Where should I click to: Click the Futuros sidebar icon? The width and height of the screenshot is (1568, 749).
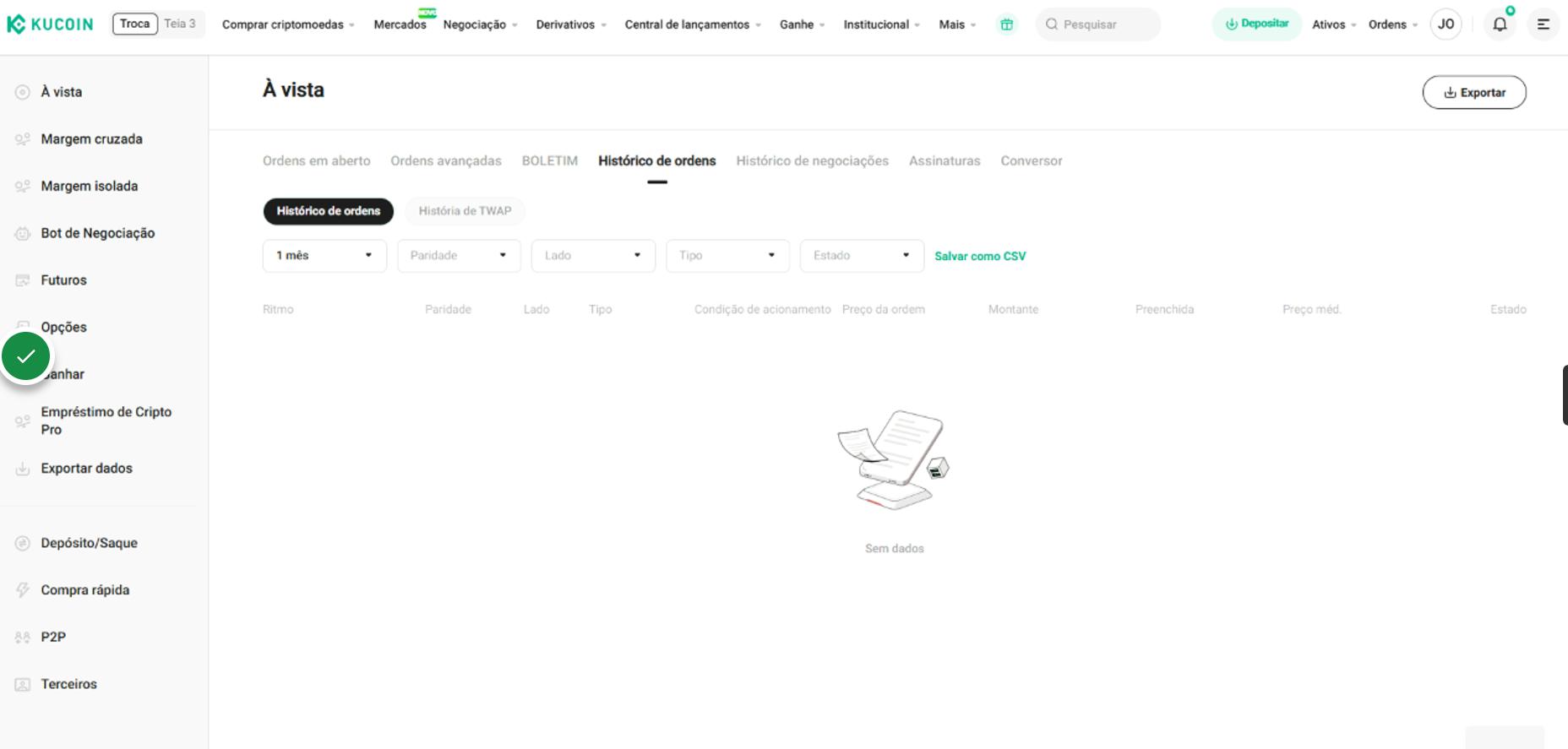(x=23, y=280)
